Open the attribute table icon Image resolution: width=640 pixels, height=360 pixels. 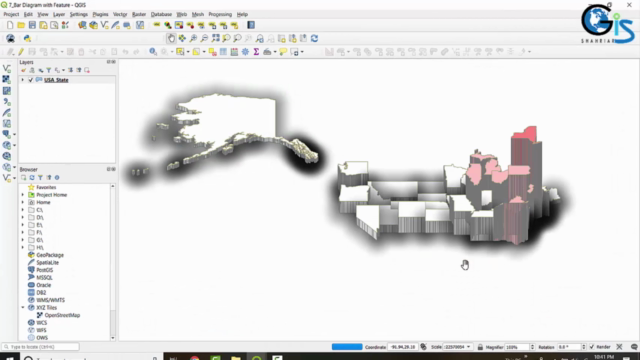pos(223,52)
